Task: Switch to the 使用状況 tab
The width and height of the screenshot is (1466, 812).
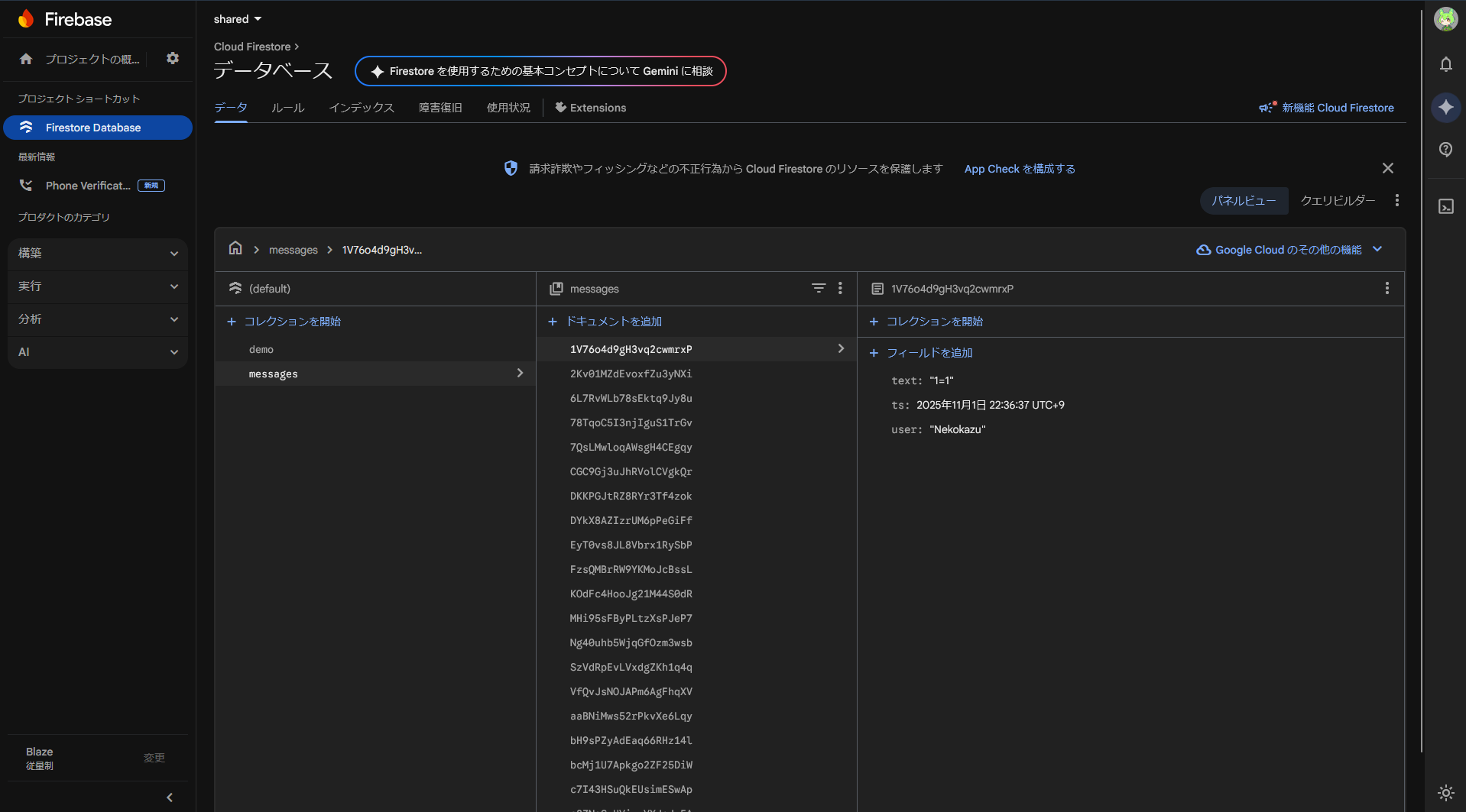Action: (508, 108)
